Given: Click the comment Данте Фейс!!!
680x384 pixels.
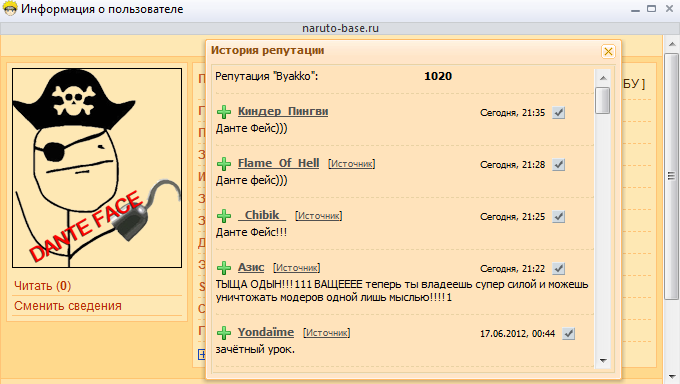Looking at the screenshot, I should [252, 233].
